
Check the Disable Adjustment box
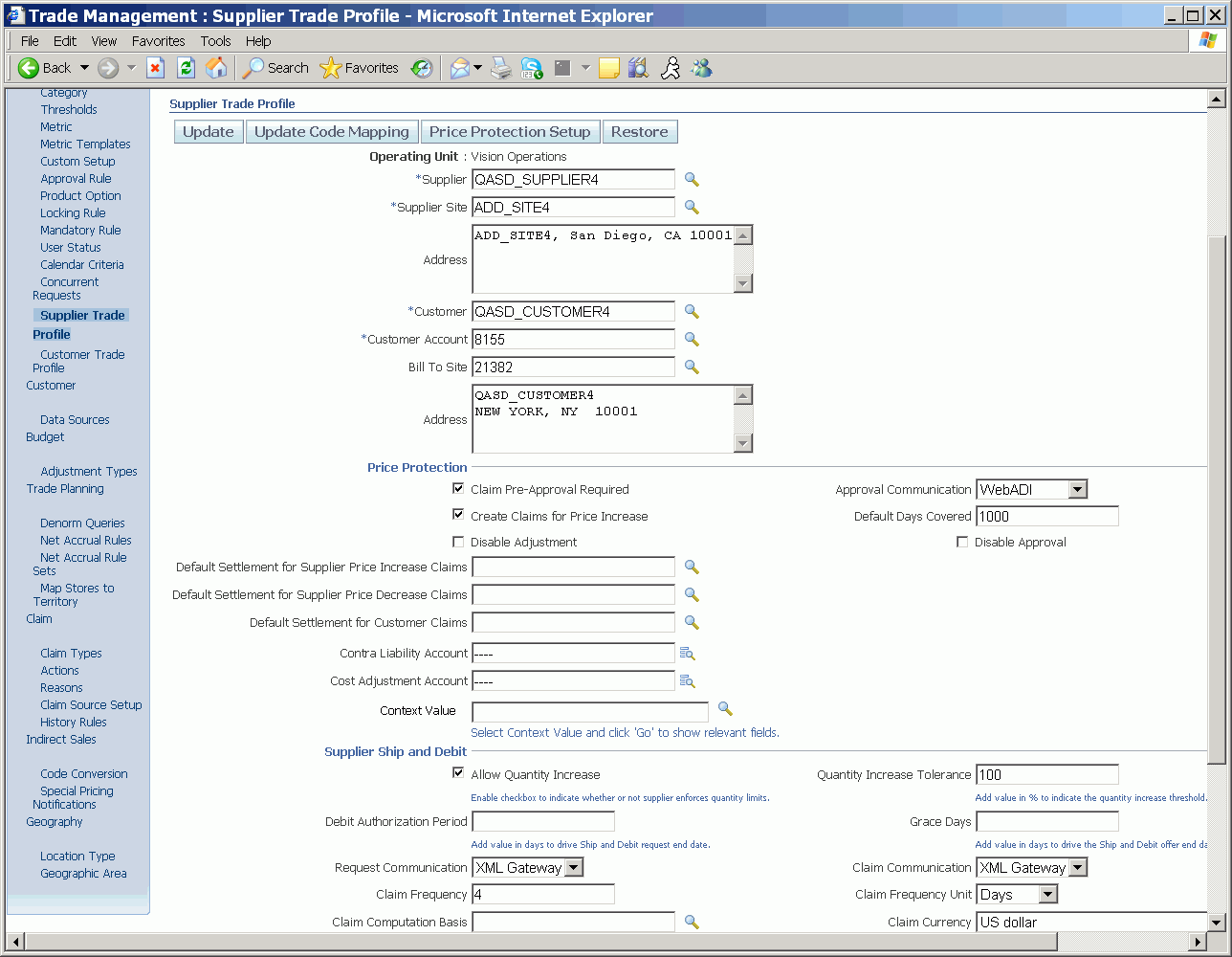pyautogui.click(x=458, y=542)
